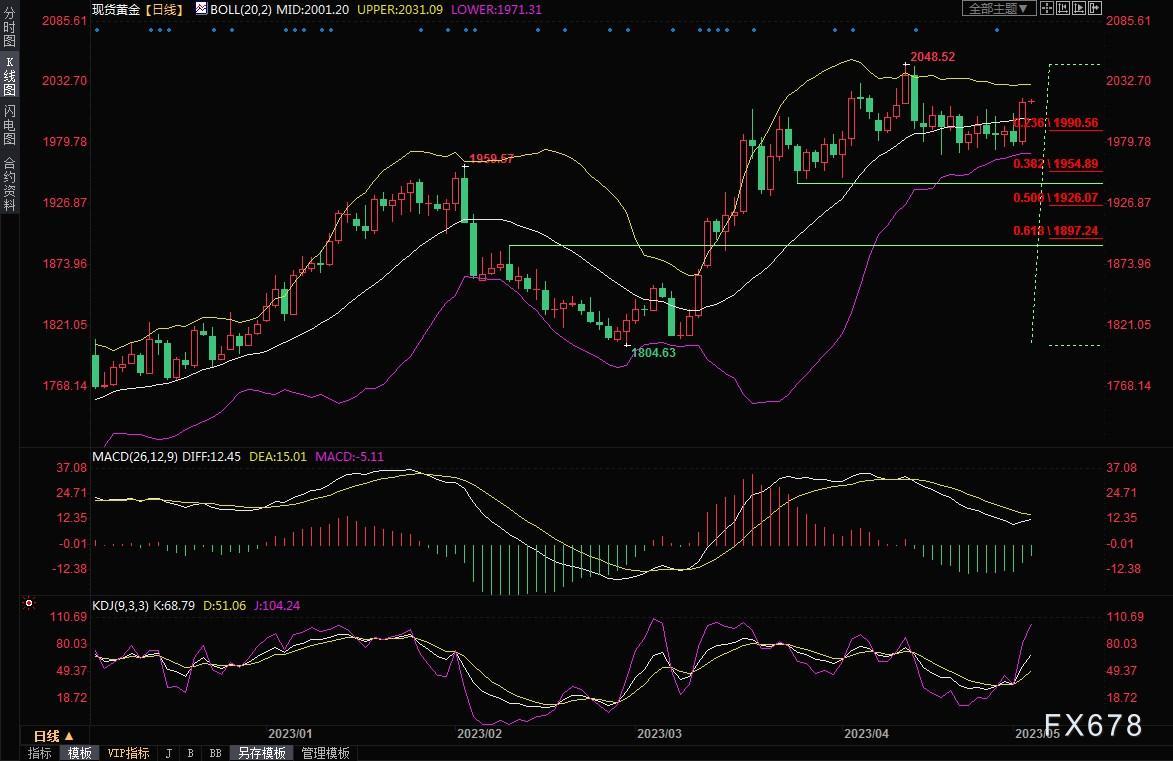Click the DIFF:12.45 MACD value
Screen dimensions: 1173x761
tap(212, 456)
